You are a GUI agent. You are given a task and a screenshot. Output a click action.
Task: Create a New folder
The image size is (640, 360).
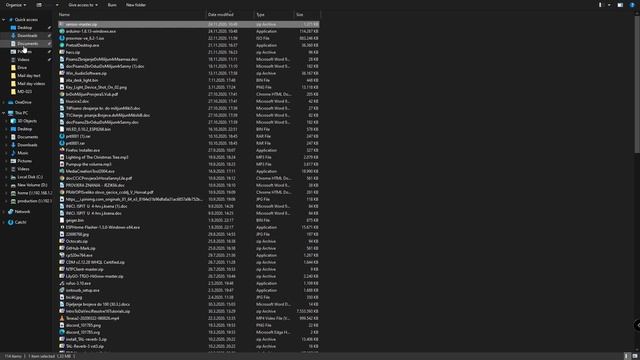[136, 5]
